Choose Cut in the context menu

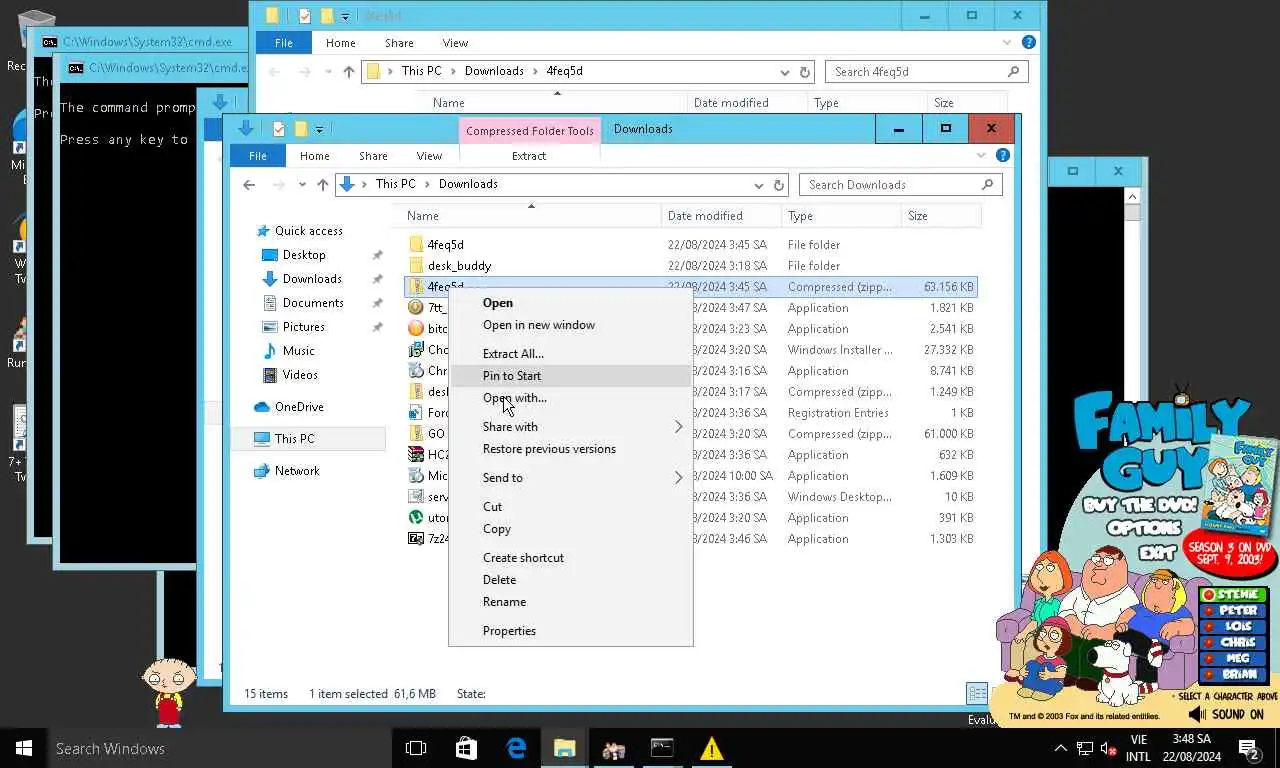(x=492, y=507)
